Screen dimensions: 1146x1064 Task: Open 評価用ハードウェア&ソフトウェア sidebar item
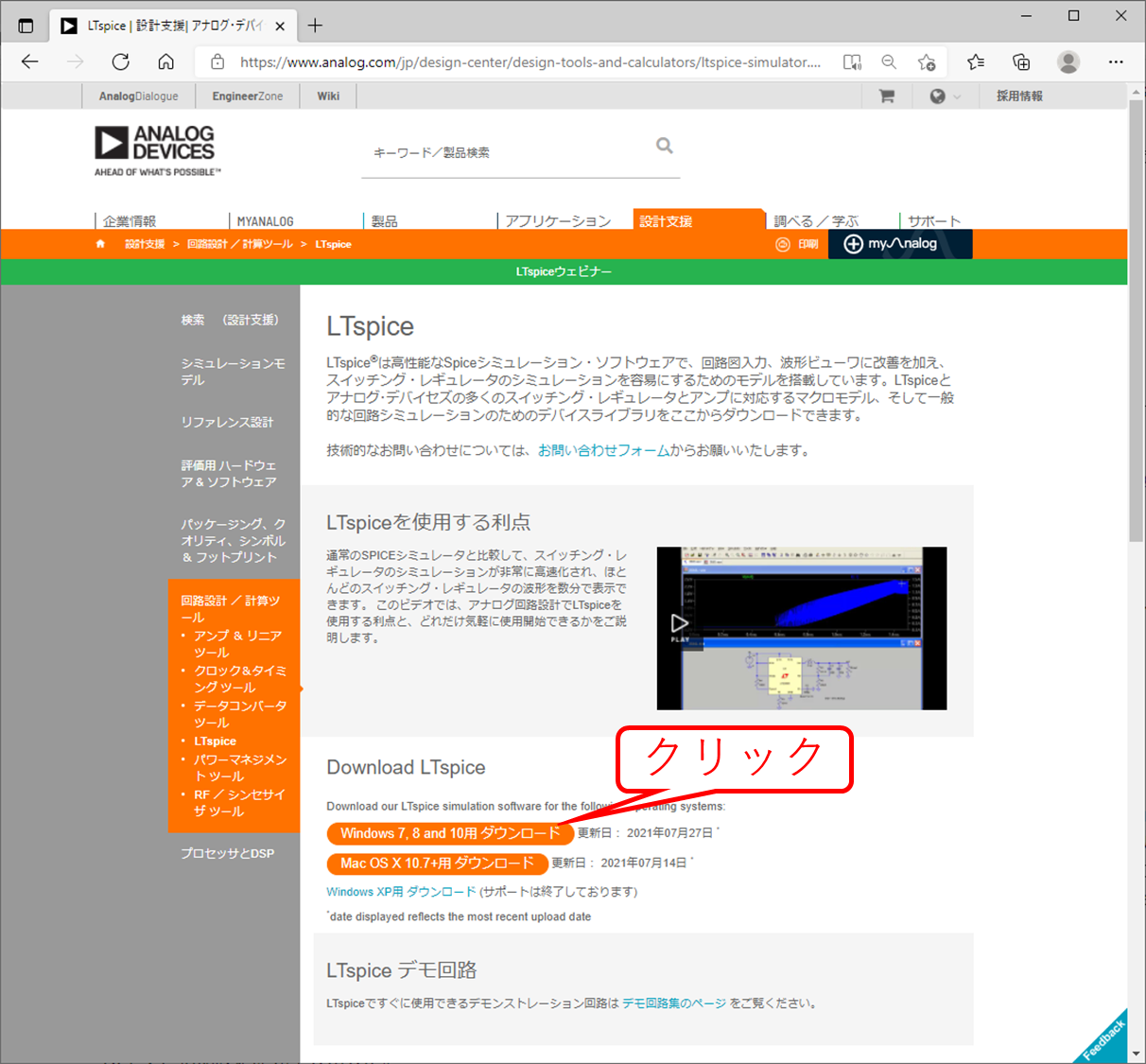(x=229, y=474)
